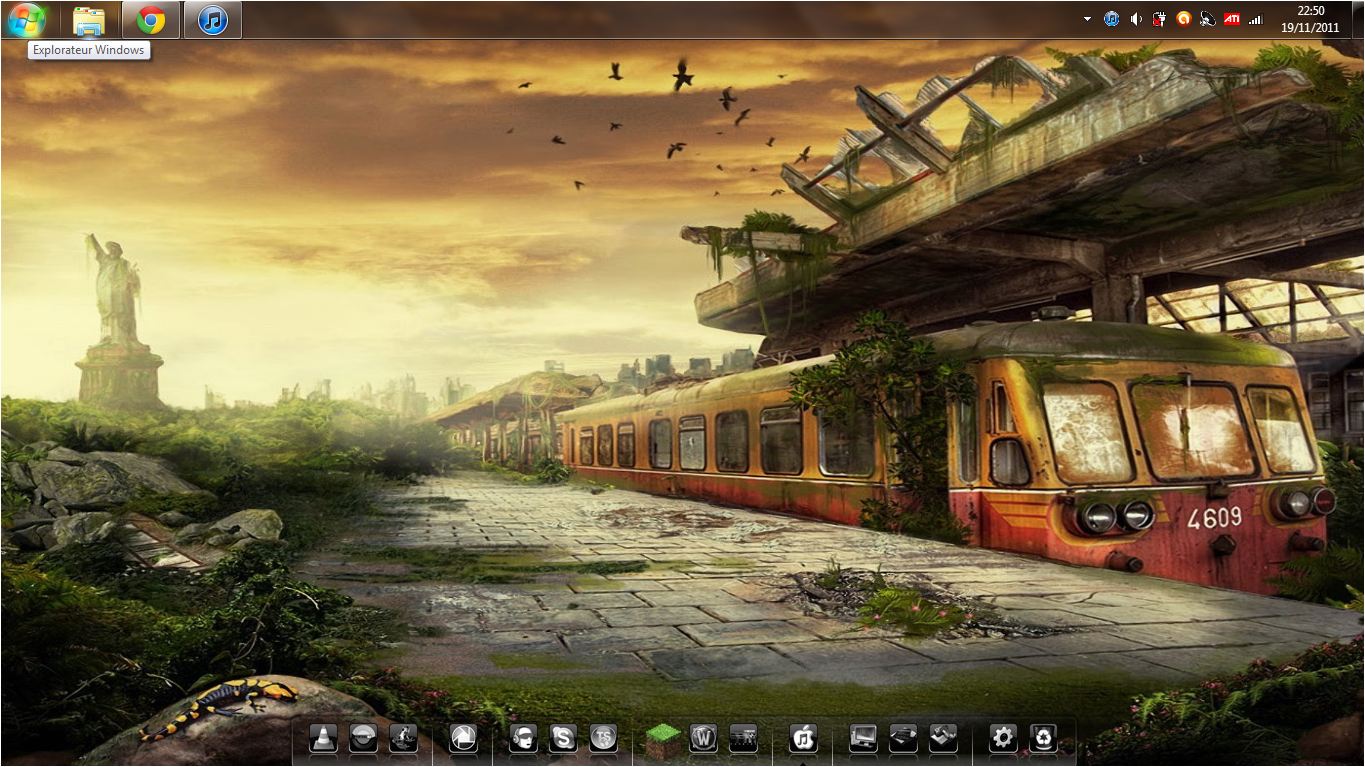Launch TeamSpeak from the dock
Viewport: 1365px width, 767px height.
point(603,738)
